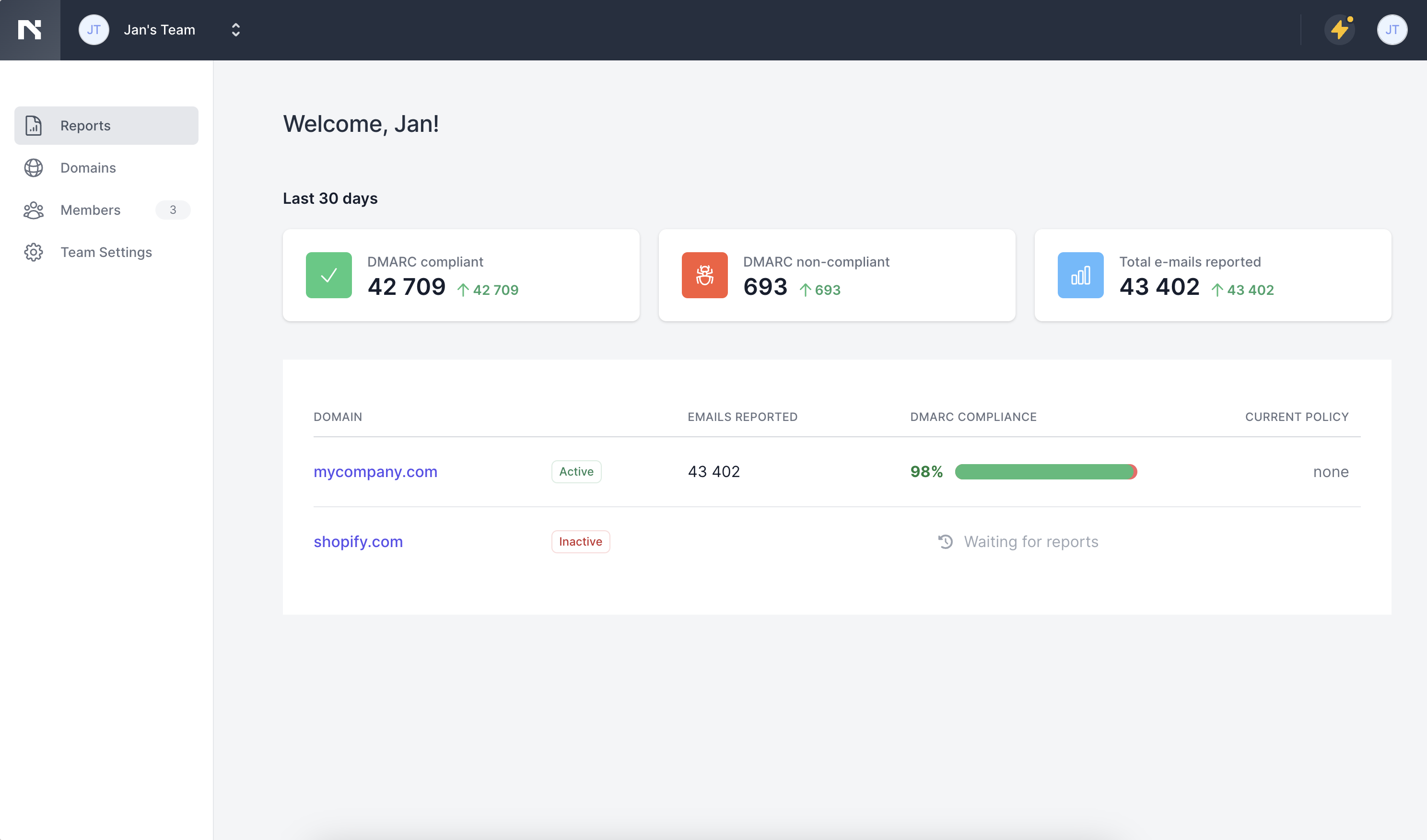Click the bar chart icon on total e-mails card
The height and width of the screenshot is (840, 1427).
(x=1080, y=275)
